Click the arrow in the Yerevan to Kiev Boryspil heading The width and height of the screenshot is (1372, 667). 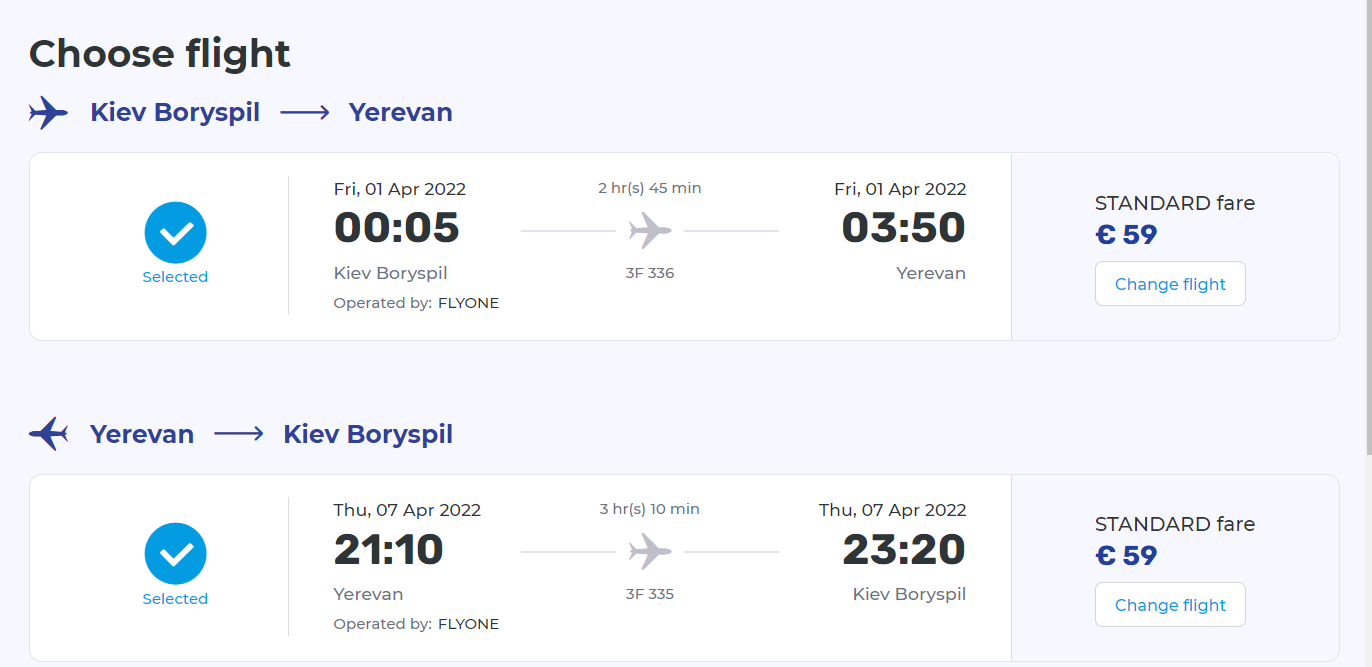tap(239, 434)
